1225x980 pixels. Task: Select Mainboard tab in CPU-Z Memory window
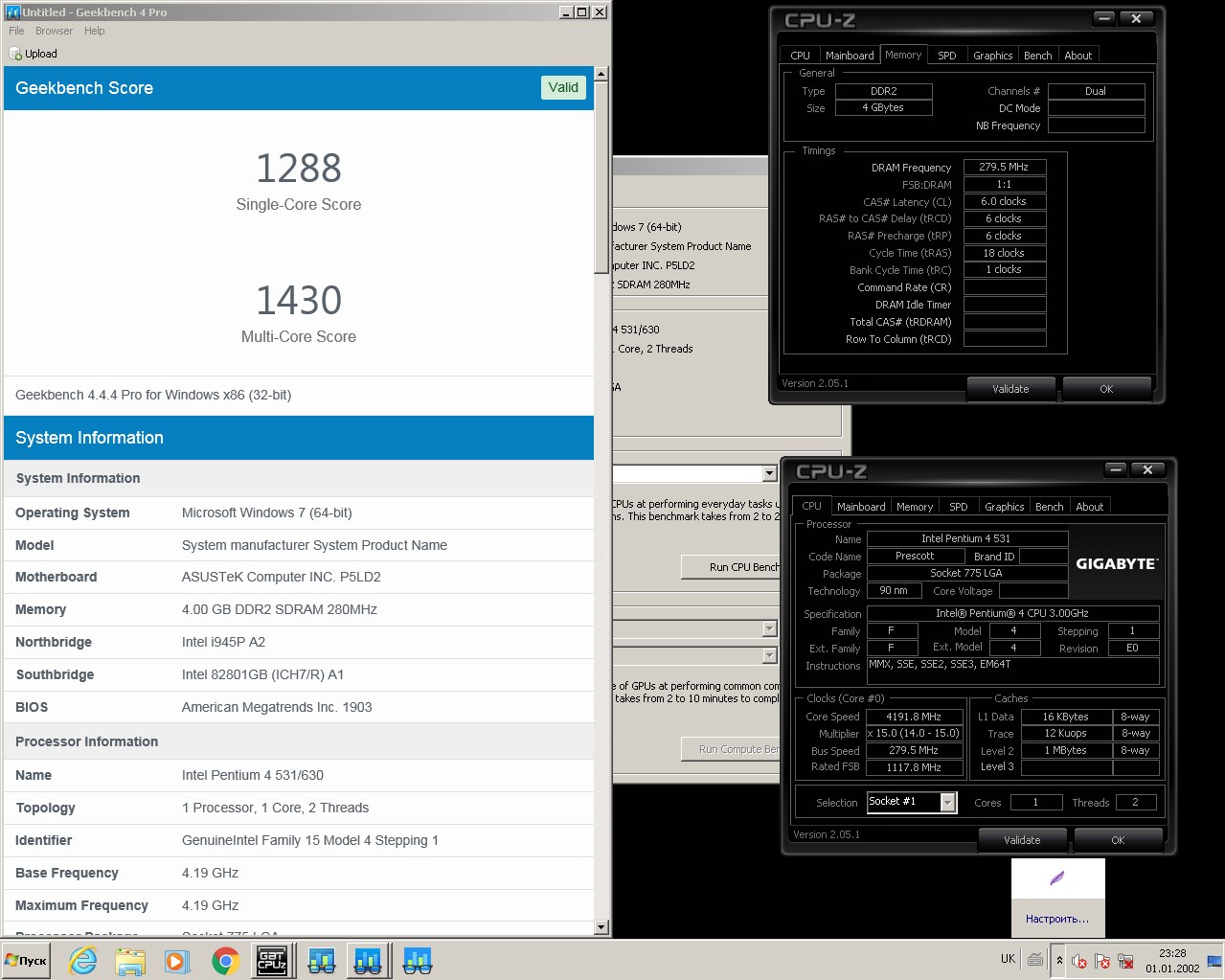tap(850, 56)
